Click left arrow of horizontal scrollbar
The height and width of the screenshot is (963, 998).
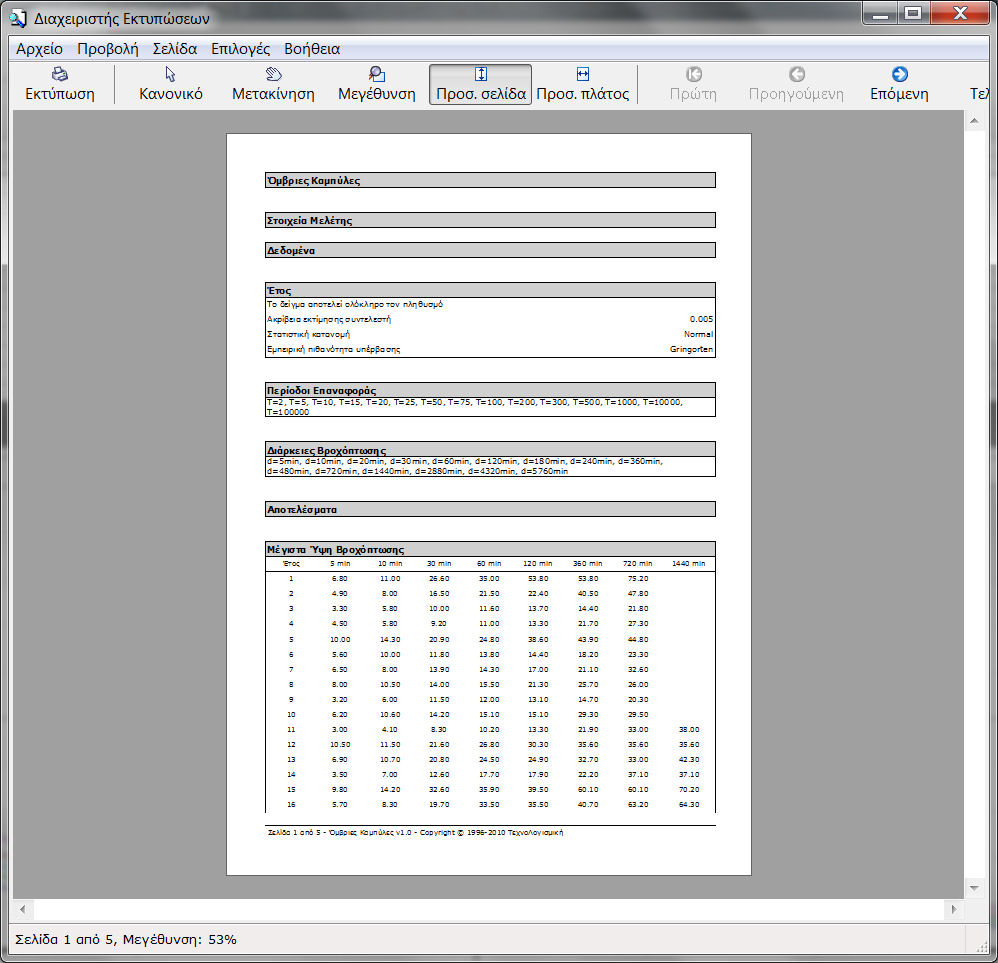coord(22,910)
